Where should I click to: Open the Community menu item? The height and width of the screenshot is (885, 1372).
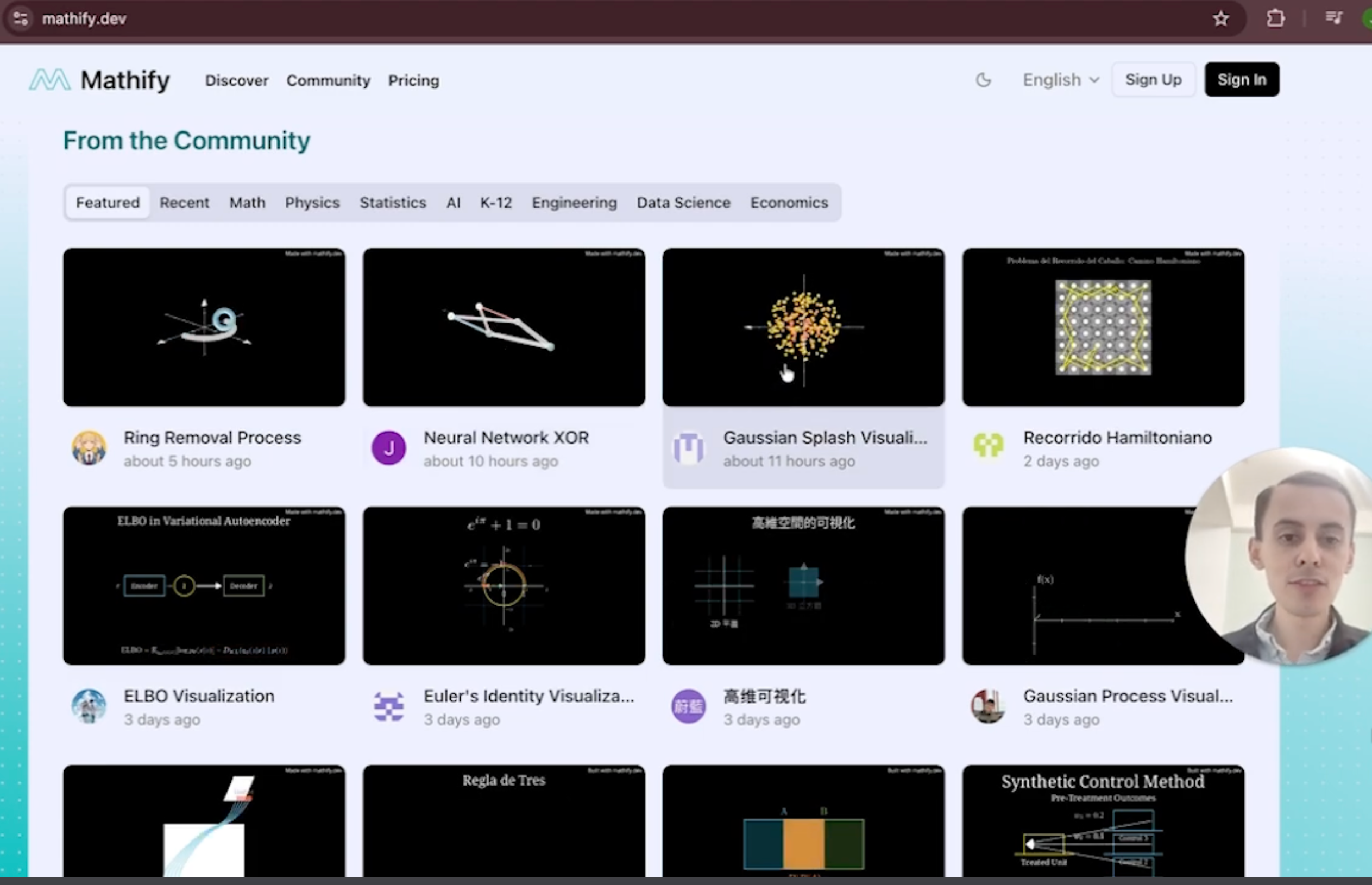328,80
